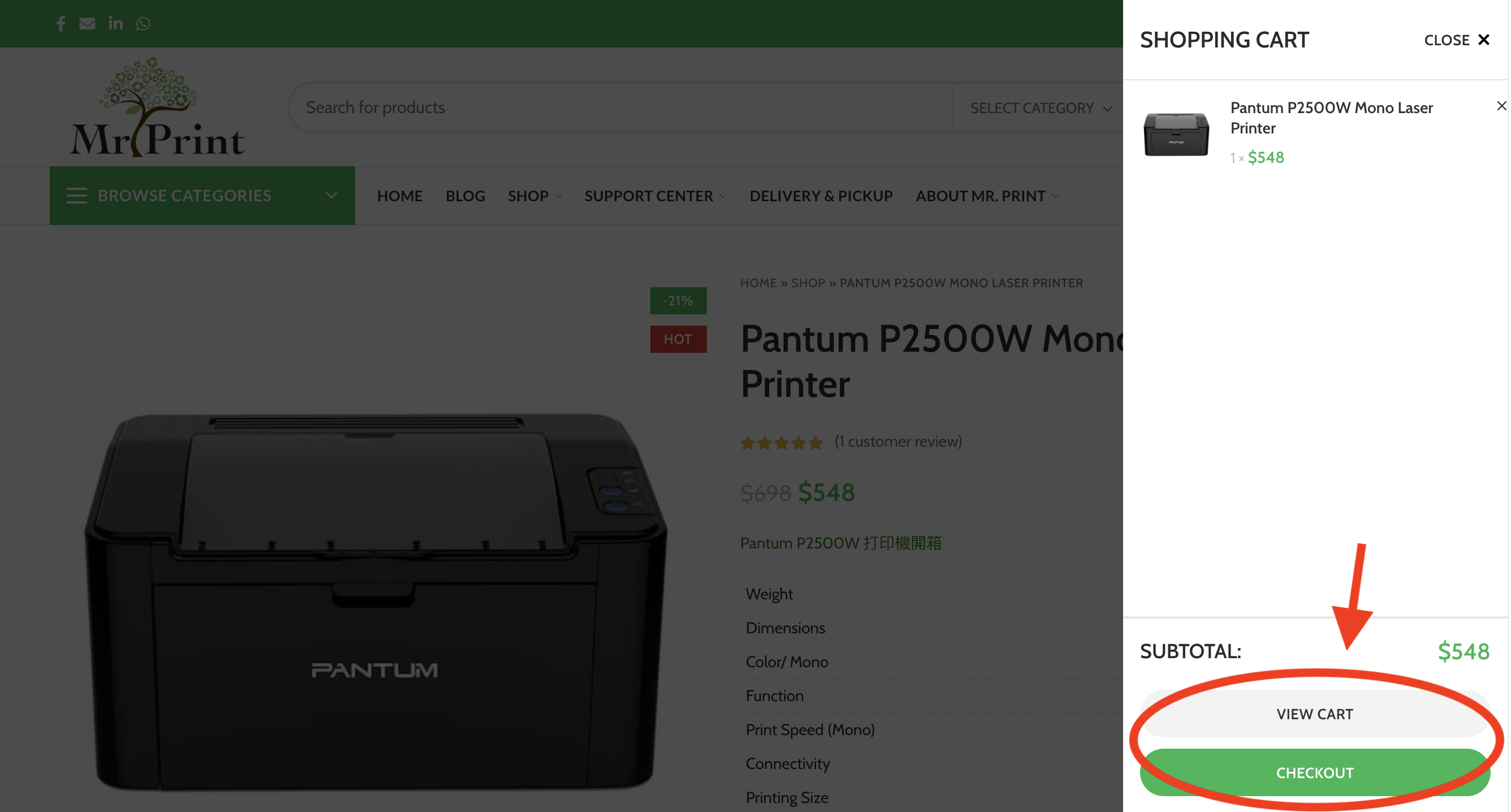Click the WhatsApp icon in top bar

[143, 24]
